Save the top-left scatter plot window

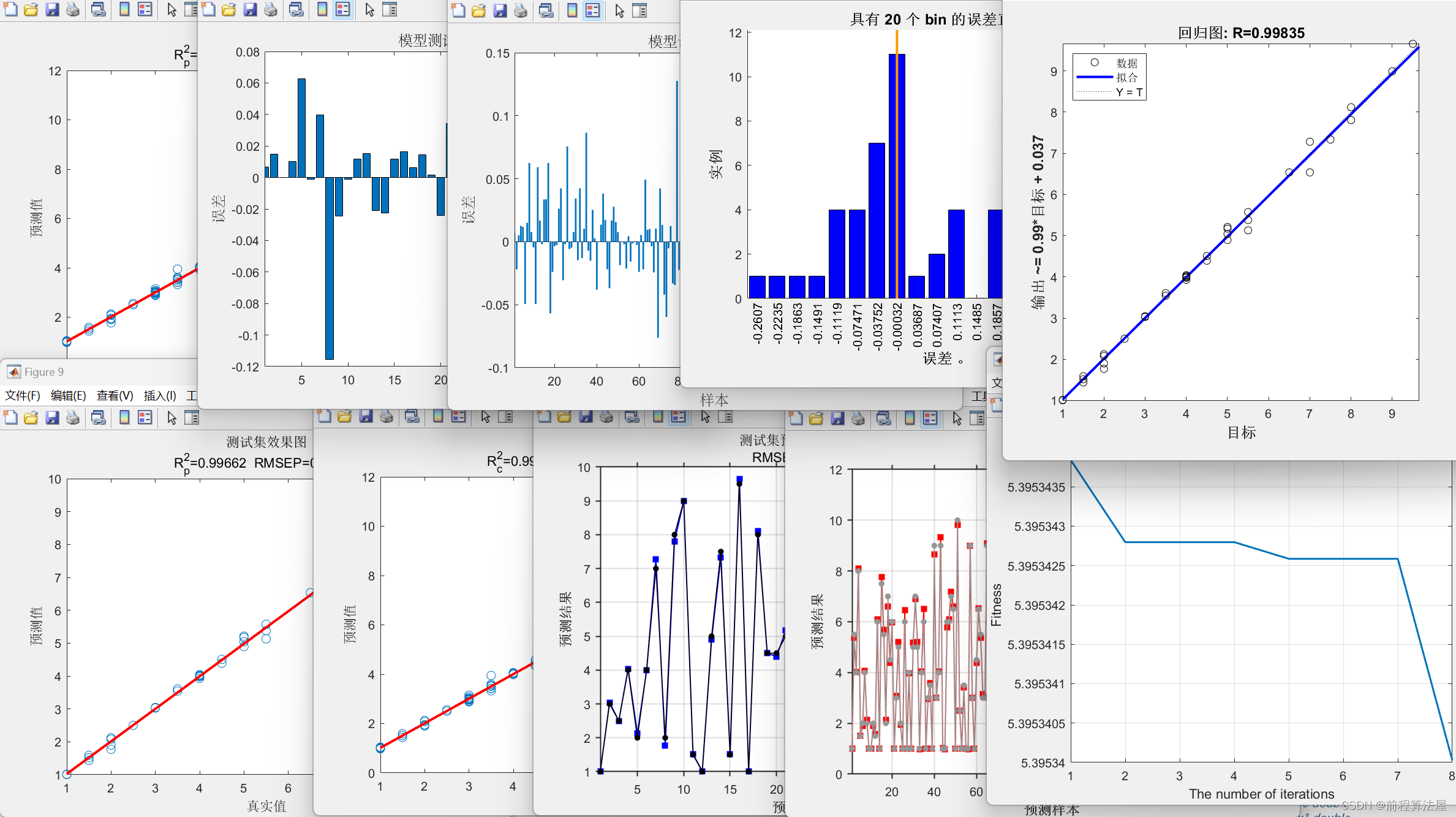pos(52,9)
